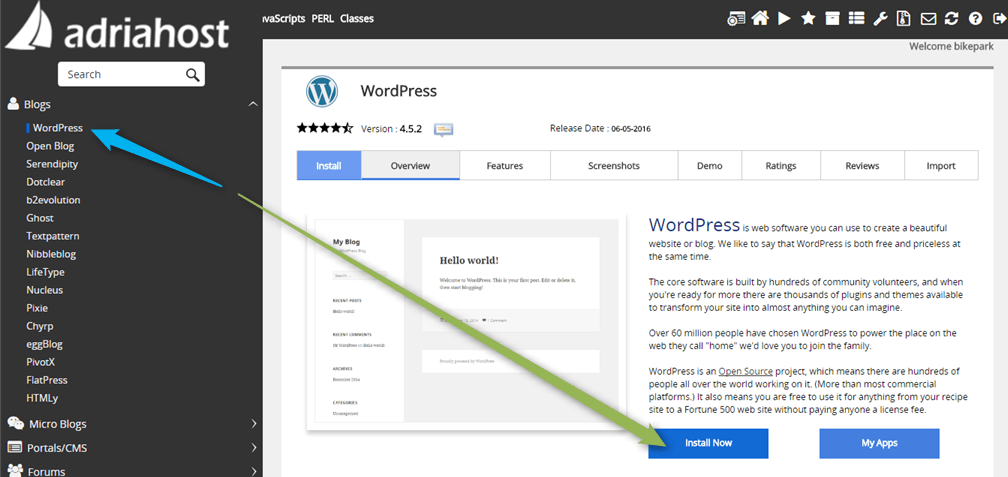Open help via question mark icon

pos(975,19)
